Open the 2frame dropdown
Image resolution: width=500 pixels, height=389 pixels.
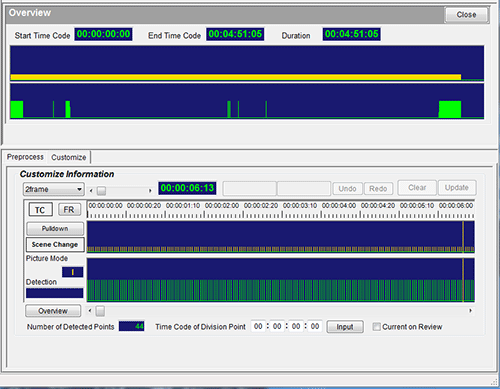[x=54, y=189]
